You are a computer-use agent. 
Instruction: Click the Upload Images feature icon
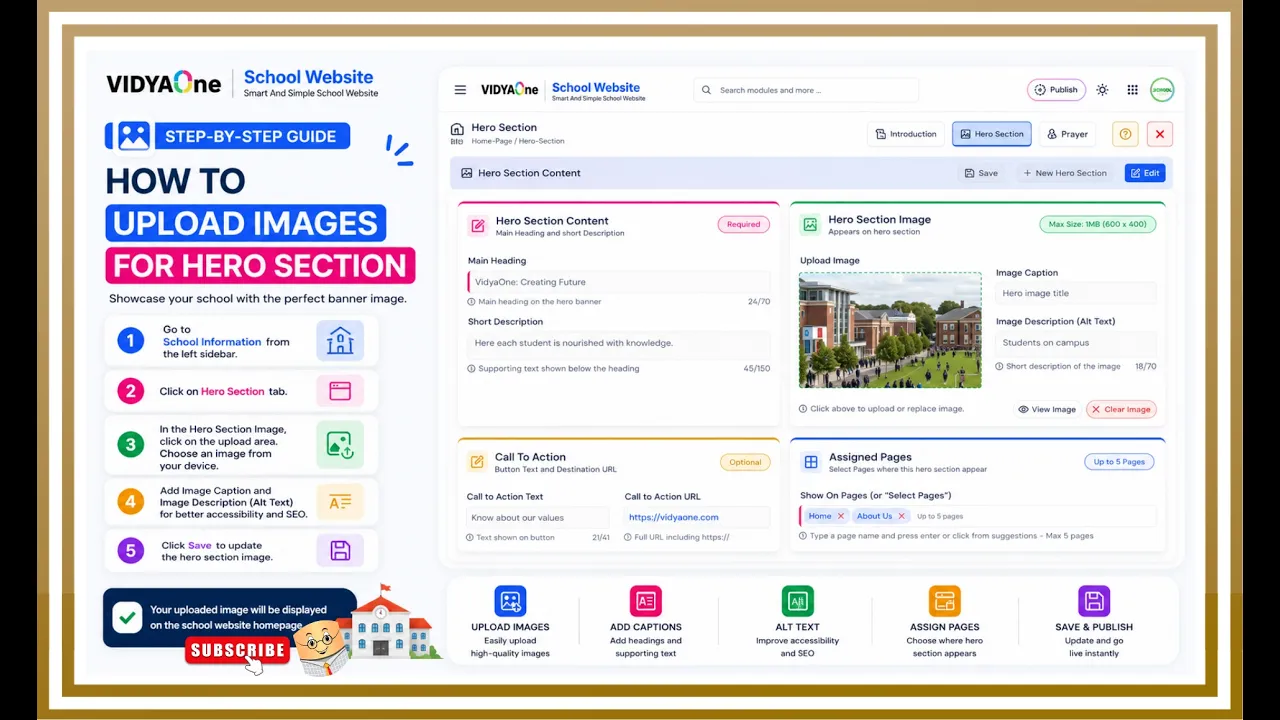[510, 601]
